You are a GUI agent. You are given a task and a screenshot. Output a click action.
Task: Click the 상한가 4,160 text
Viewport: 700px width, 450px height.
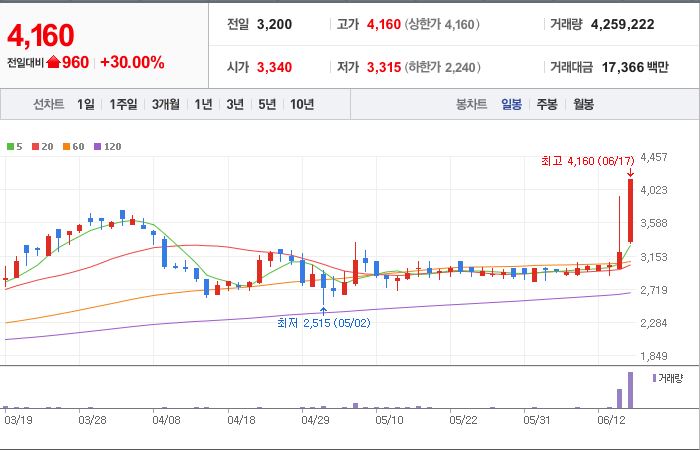[x=442, y=24]
